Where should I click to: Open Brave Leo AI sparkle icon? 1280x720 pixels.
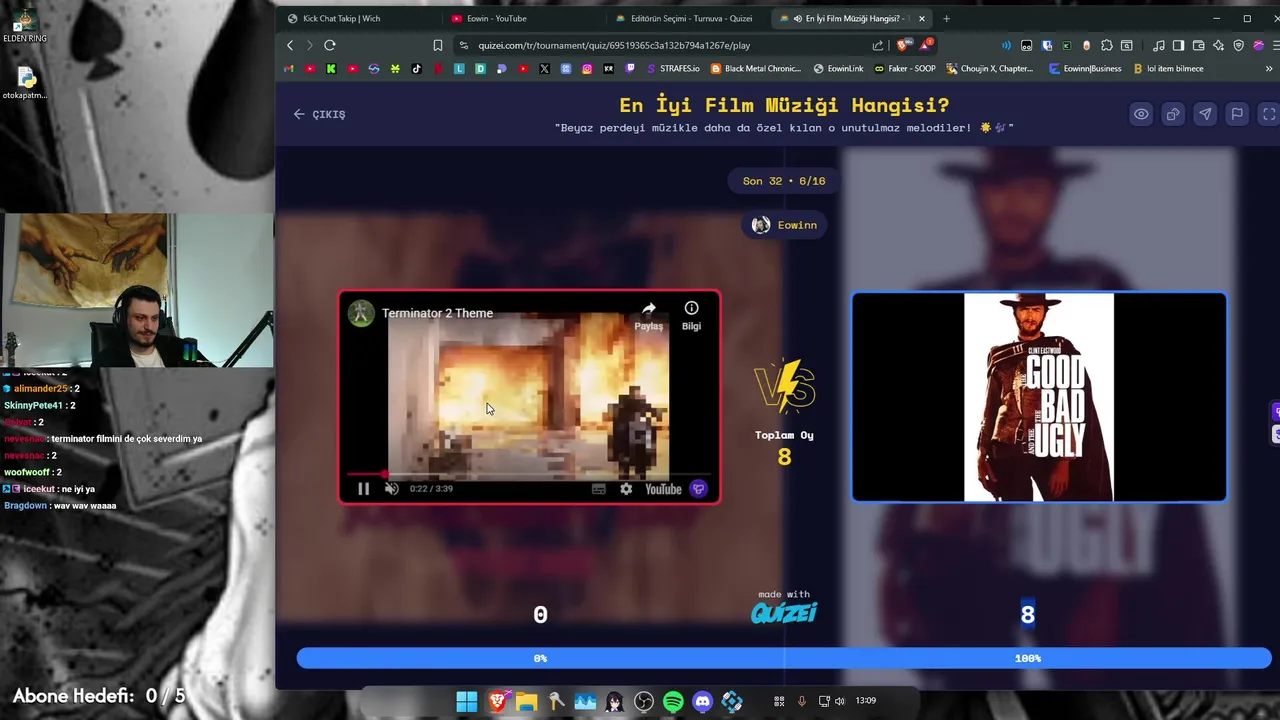[1218, 45]
